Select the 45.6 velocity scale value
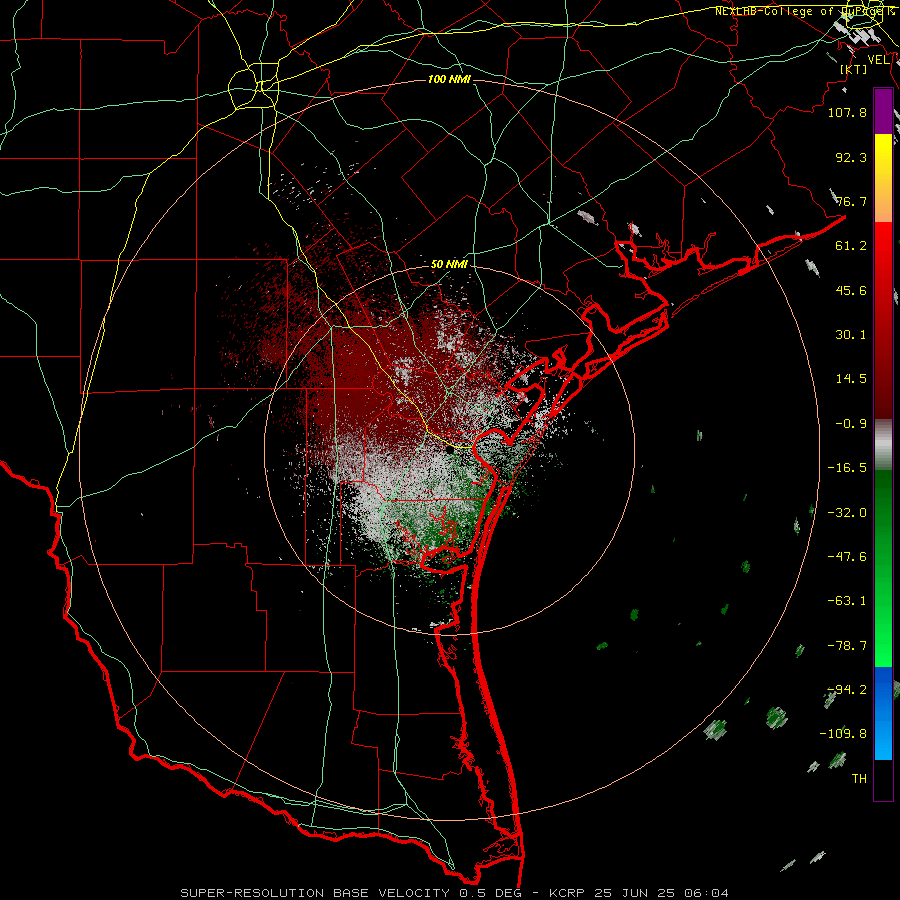 tap(851, 290)
